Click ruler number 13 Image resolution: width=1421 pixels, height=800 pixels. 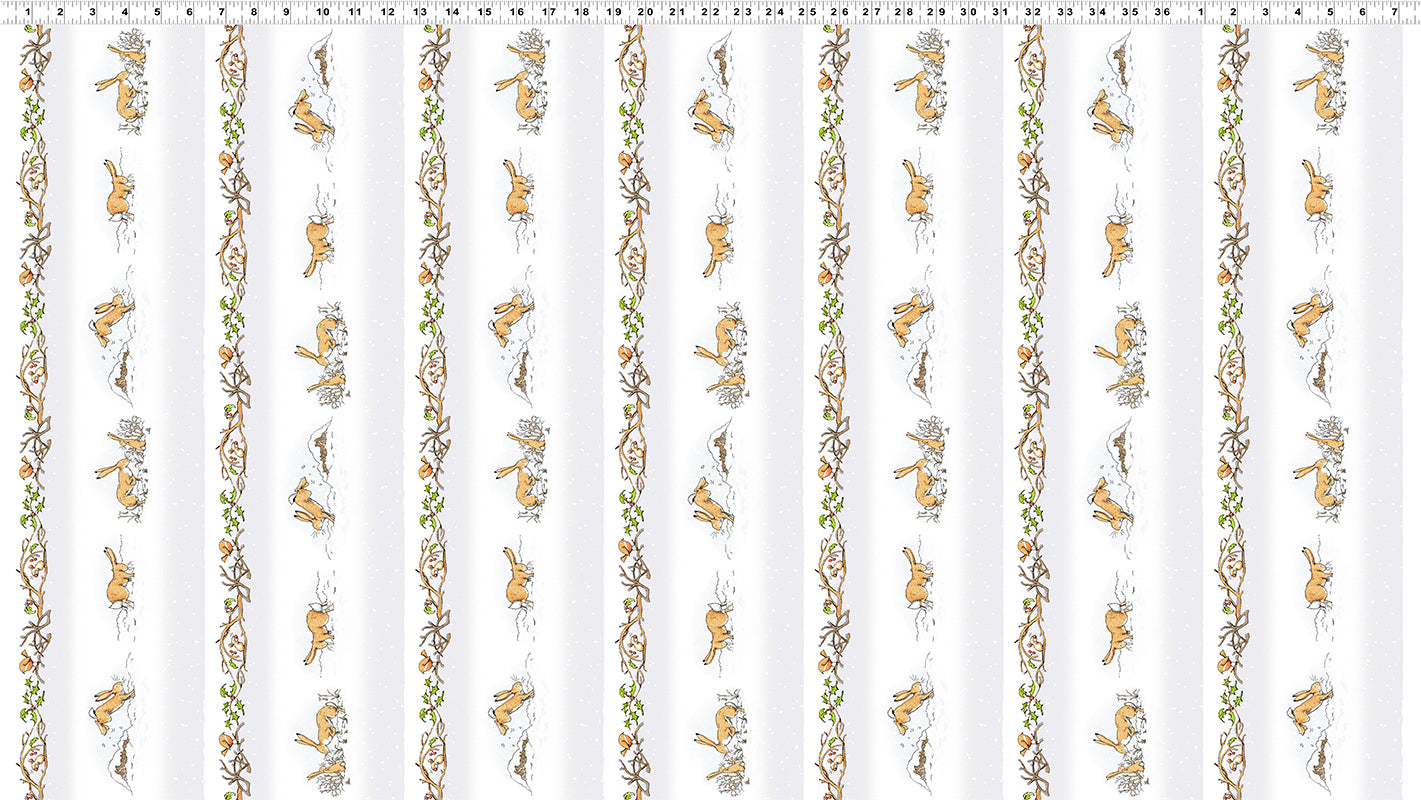pyautogui.click(x=419, y=13)
